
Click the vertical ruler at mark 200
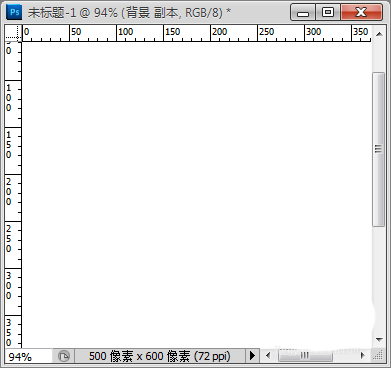(9, 192)
